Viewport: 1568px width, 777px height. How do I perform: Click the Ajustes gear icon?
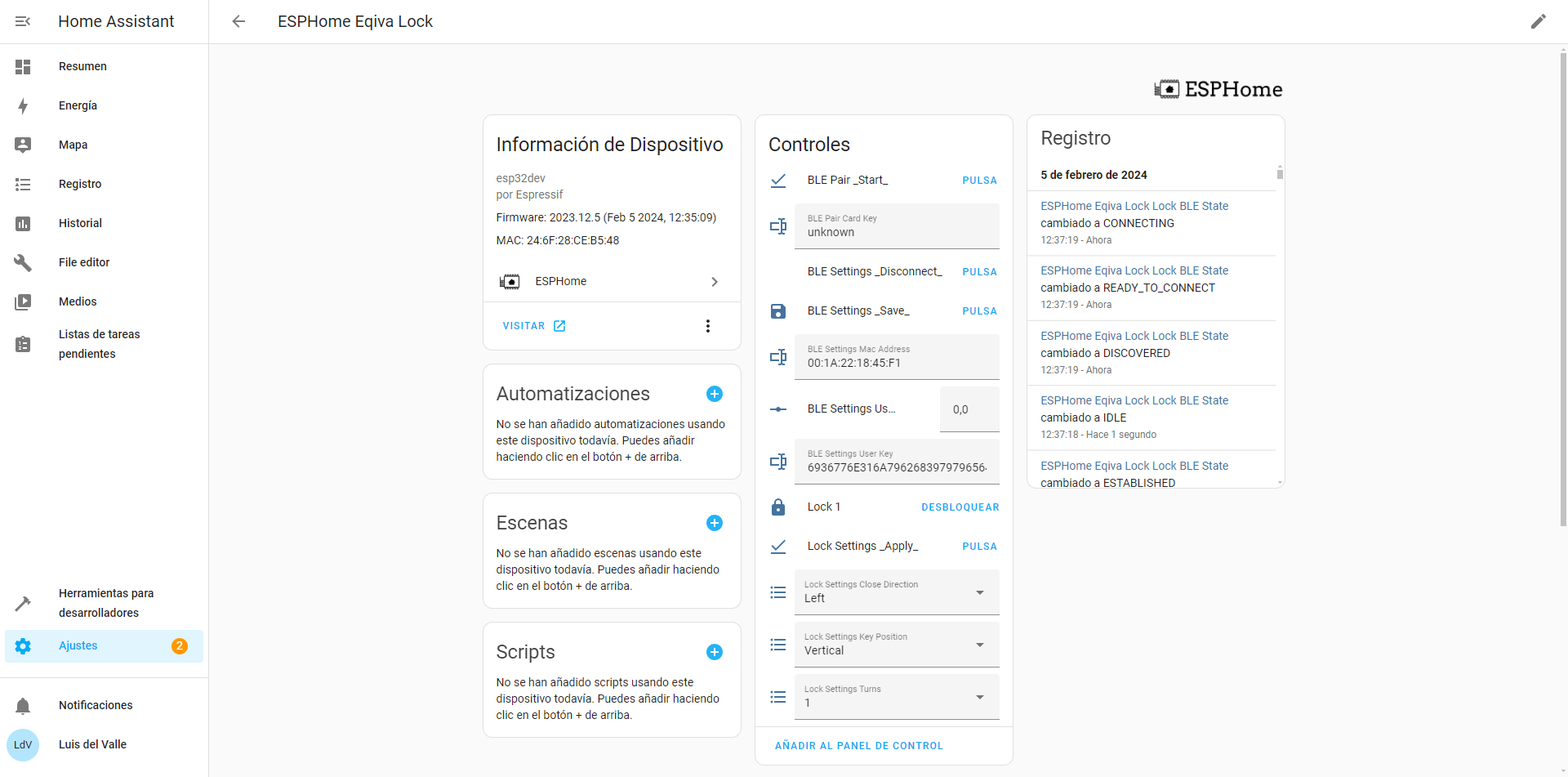(x=23, y=645)
